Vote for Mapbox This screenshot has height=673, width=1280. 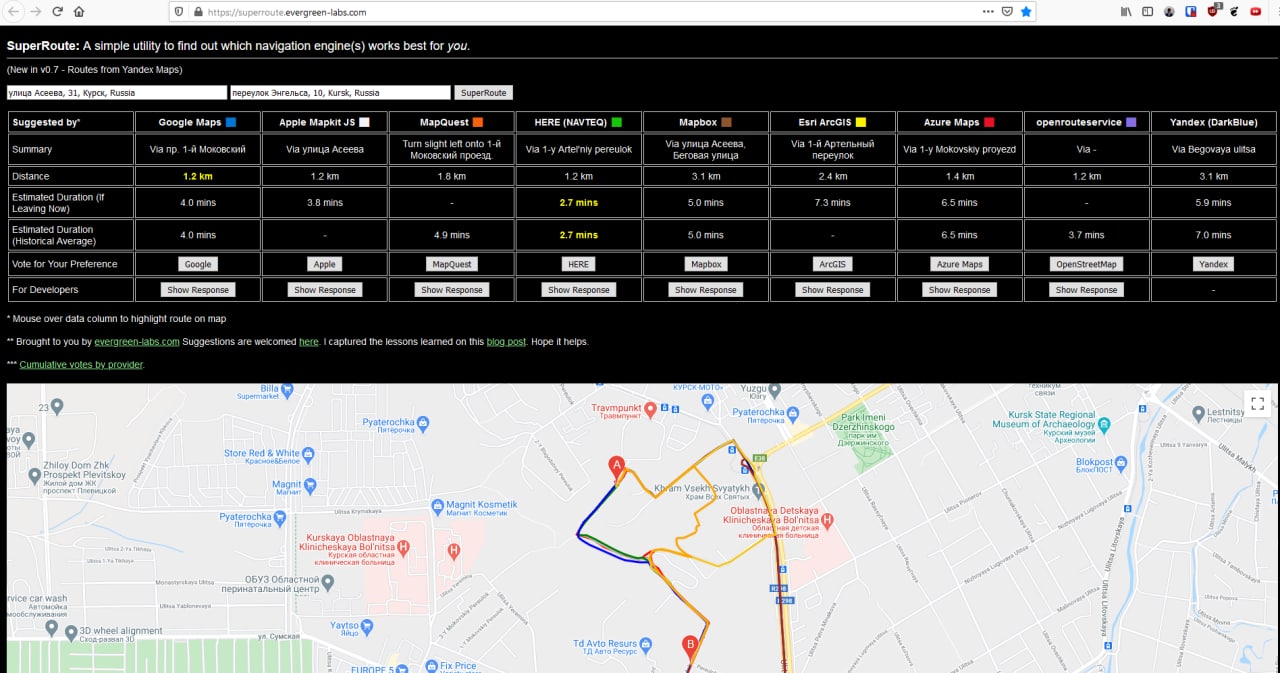pyautogui.click(x=706, y=264)
